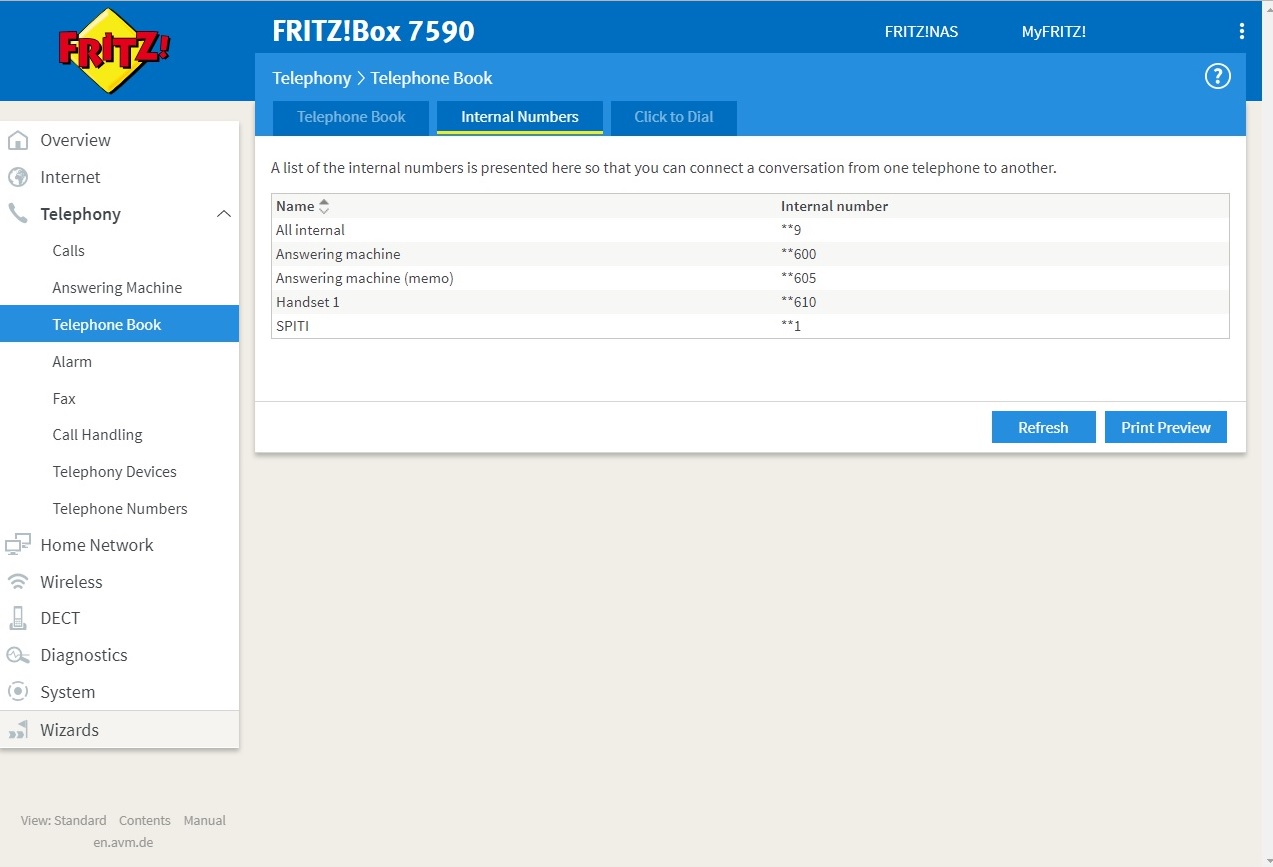Image resolution: width=1273 pixels, height=867 pixels.
Task: Click the Internal number column header
Action: 834,206
